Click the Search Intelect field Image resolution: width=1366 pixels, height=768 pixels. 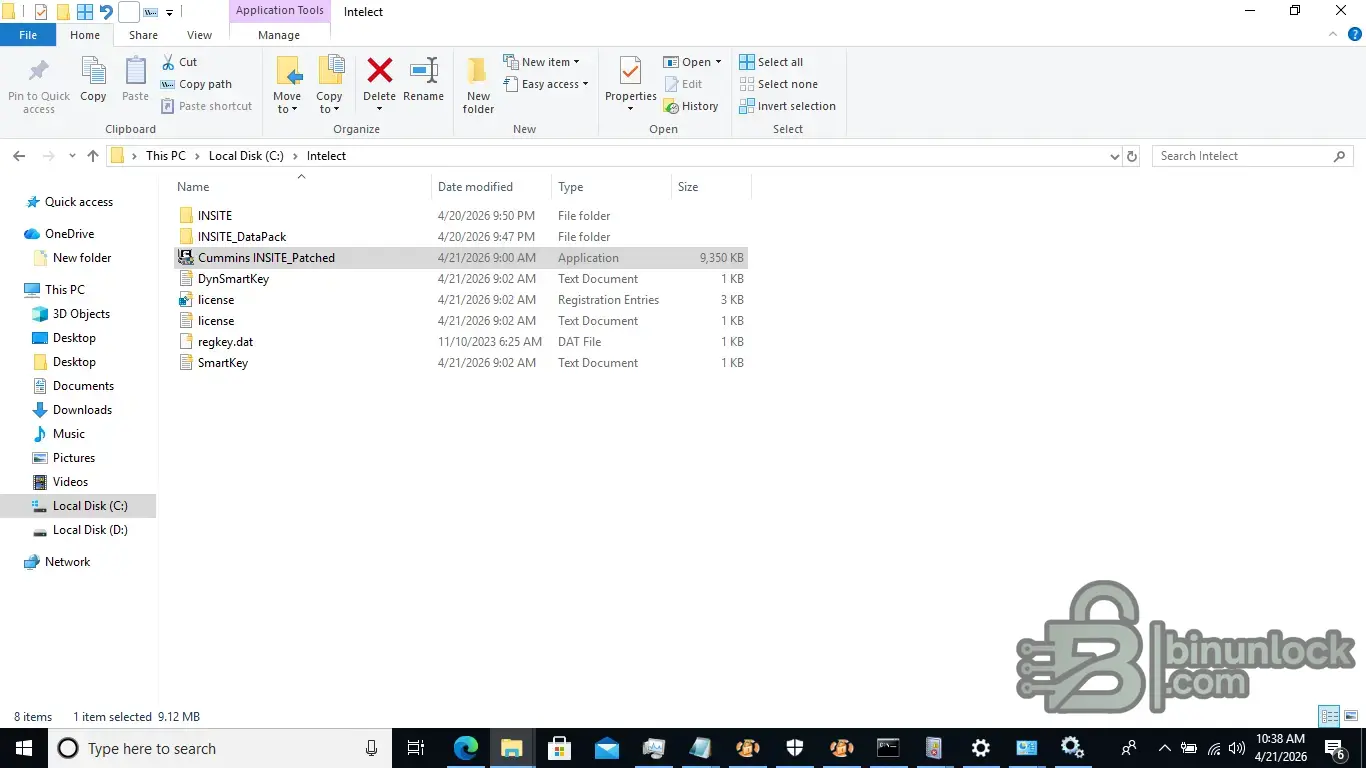coord(1252,156)
